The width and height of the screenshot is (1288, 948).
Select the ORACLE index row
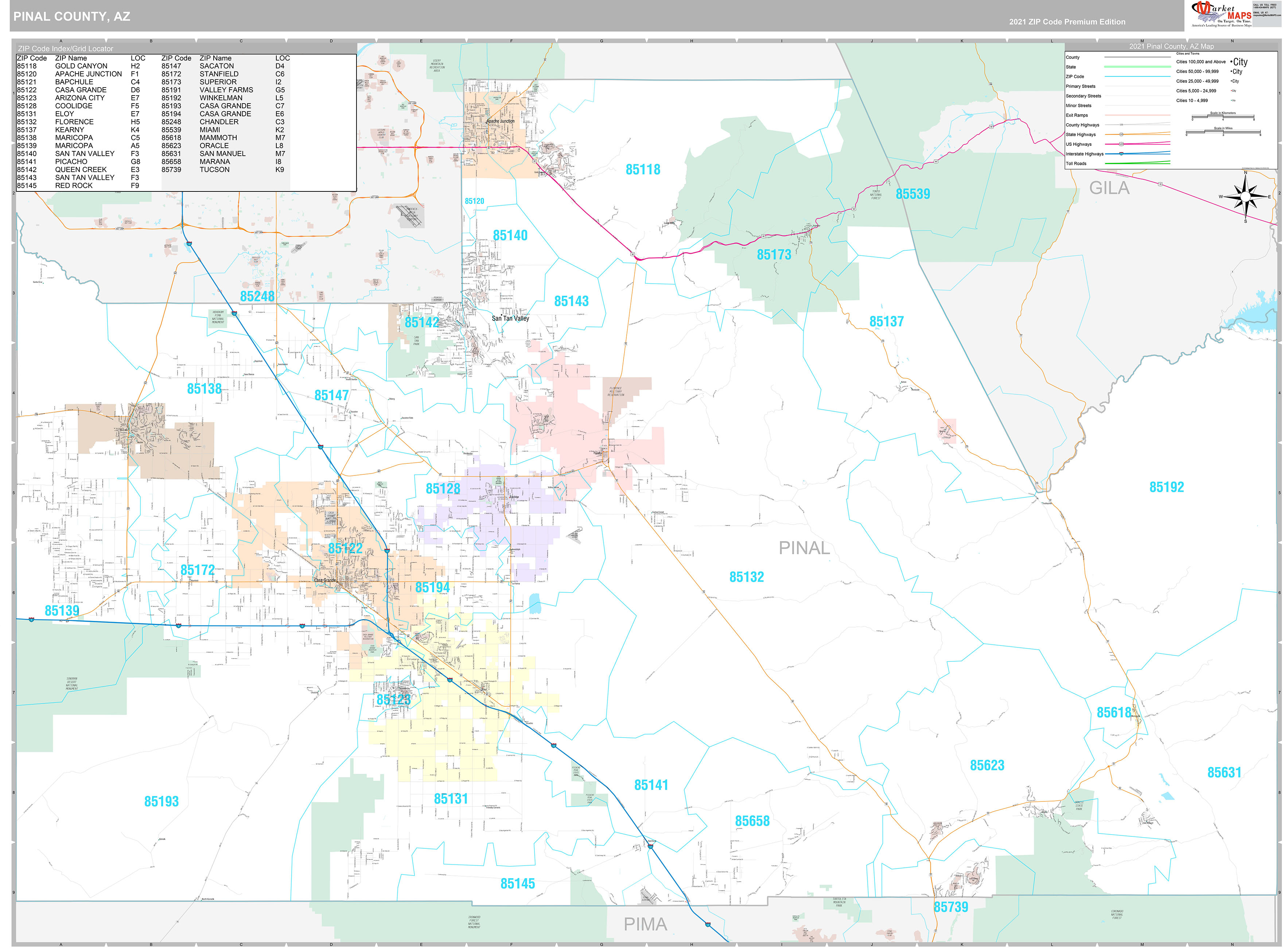pyautogui.click(x=223, y=146)
